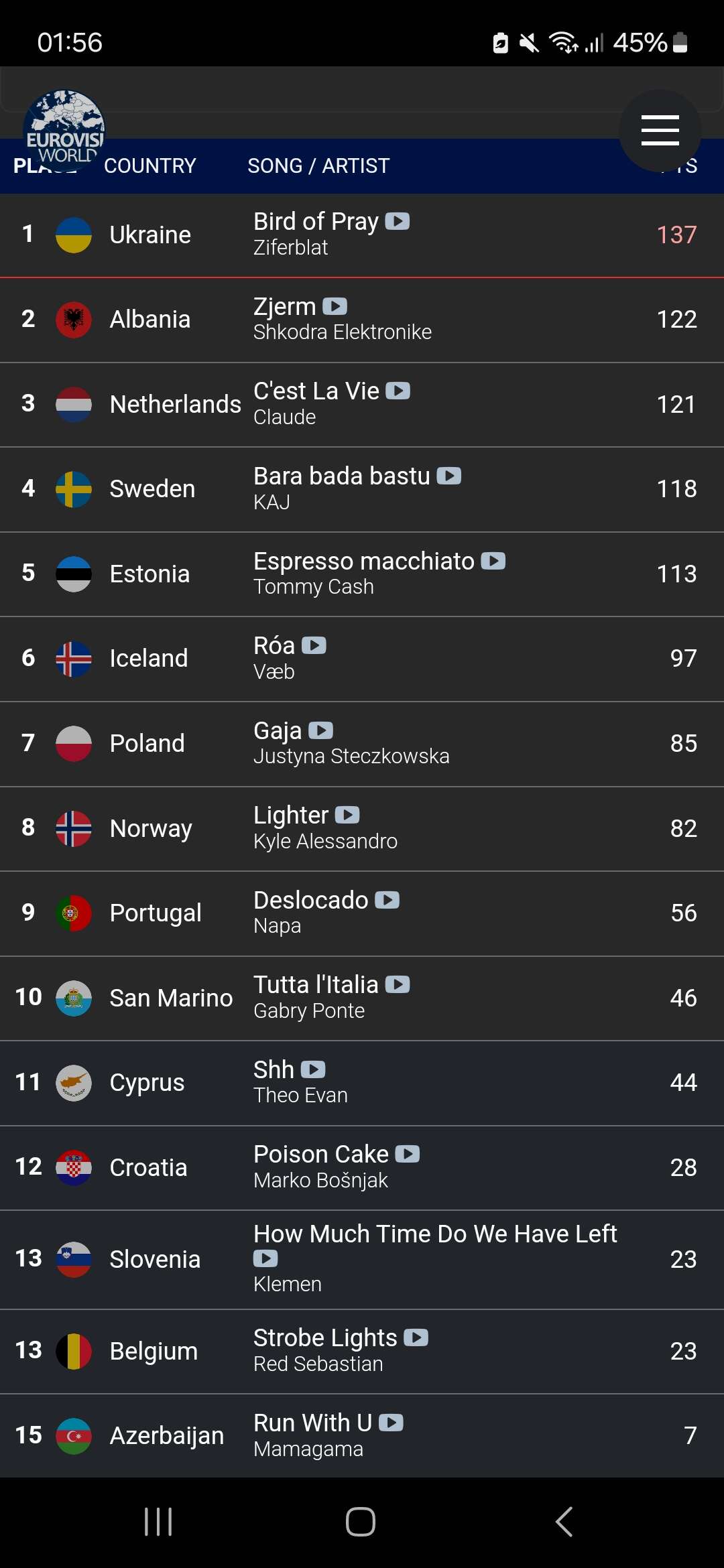Open the Estonia country link
The width and height of the screenshot is (724, 1568).
[x=149, y=574]
